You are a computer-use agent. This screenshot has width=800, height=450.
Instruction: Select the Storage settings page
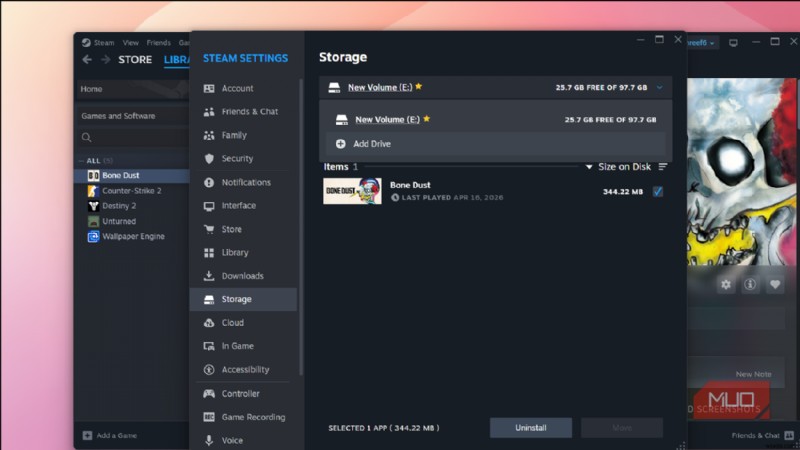tap(243, 299)
